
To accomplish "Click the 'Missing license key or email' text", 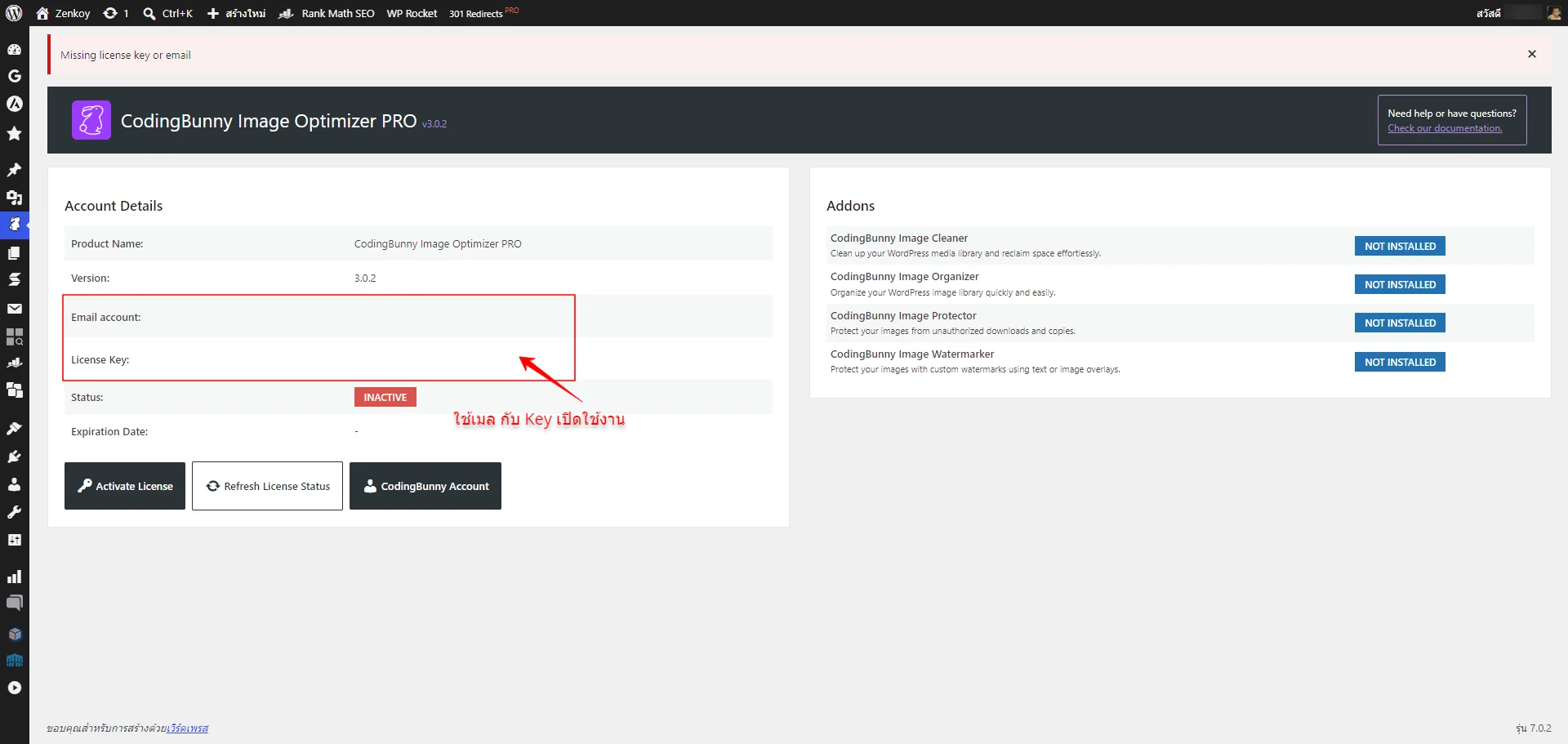I will (126, 55).
